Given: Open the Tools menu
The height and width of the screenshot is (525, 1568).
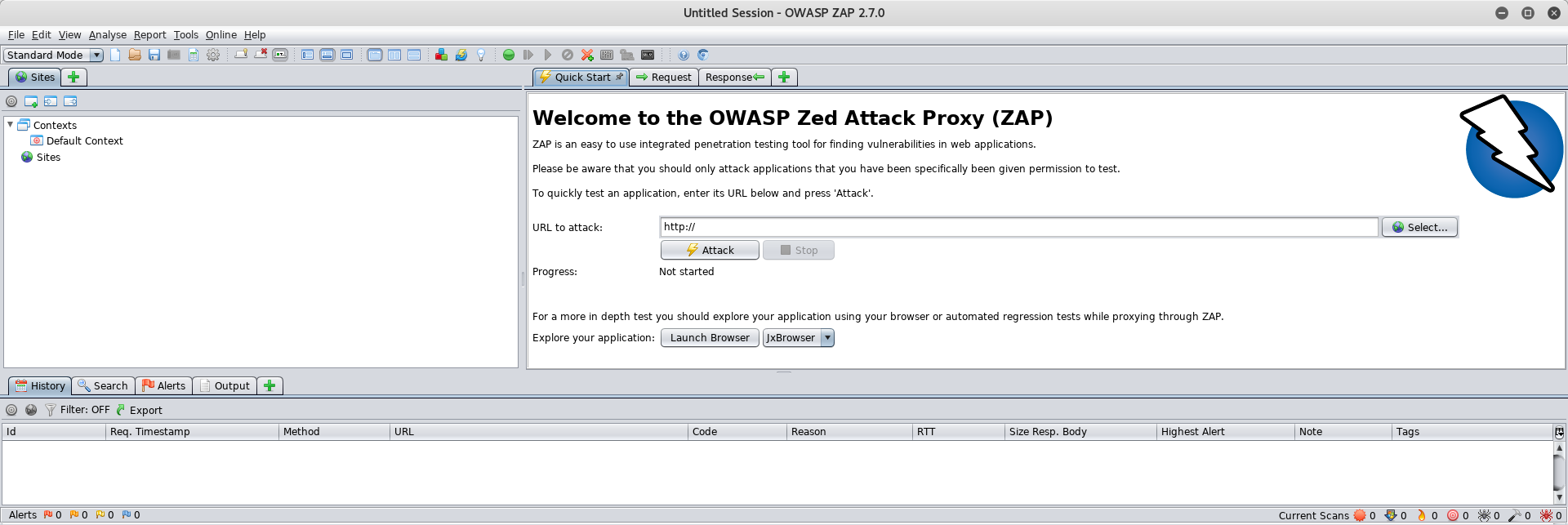Looking at the screenshot, I should click(186, 34).
